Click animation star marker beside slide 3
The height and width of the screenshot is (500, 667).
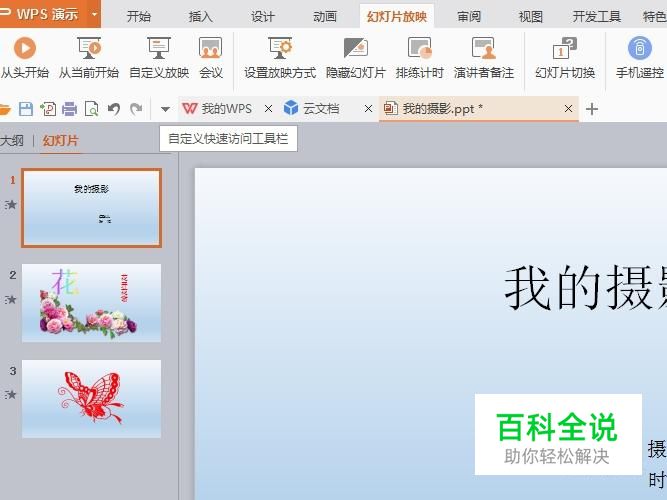[x=11, y=394]
